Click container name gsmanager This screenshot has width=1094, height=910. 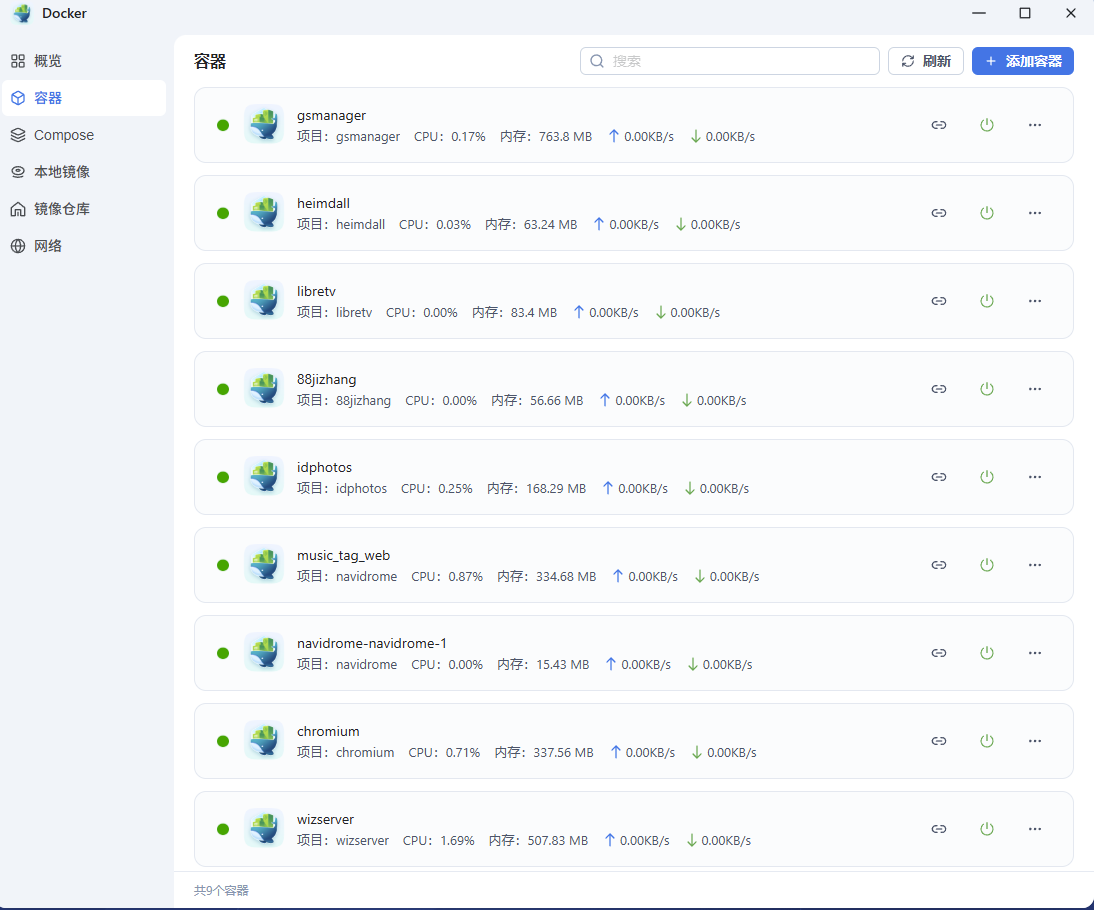(331, 116)
